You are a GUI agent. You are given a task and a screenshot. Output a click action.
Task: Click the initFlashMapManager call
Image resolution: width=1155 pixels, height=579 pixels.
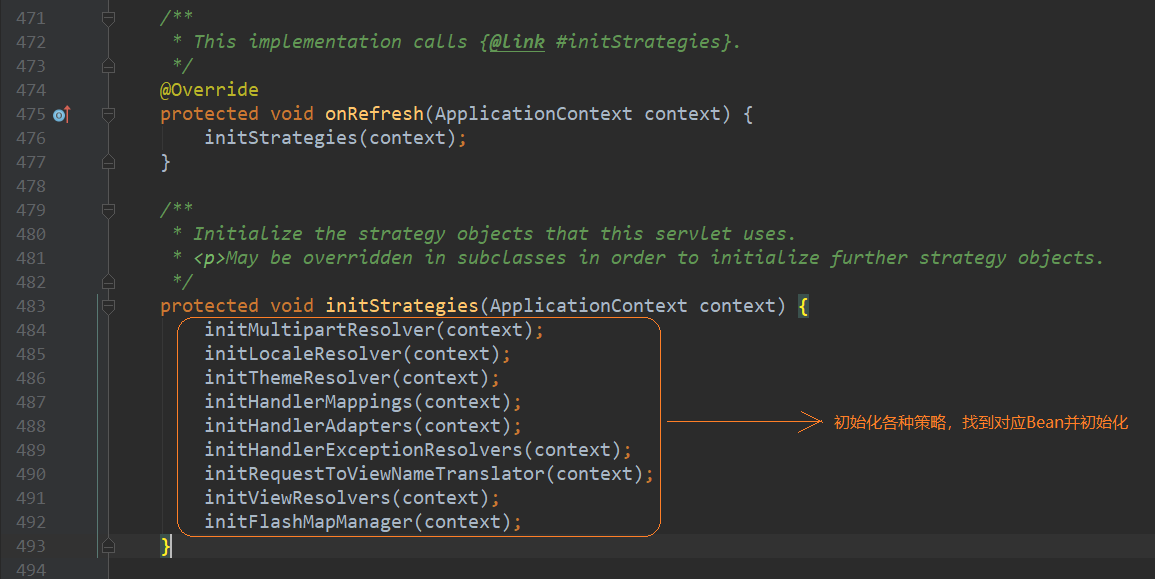pyautogui.click(x=312, y=522)
